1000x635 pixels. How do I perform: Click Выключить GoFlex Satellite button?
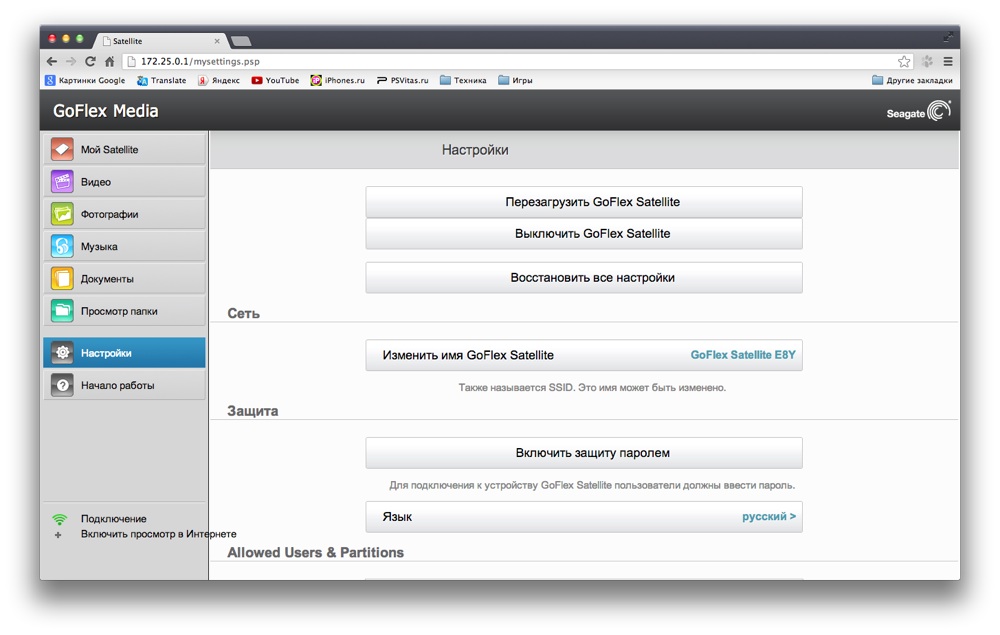pos(584,233)
